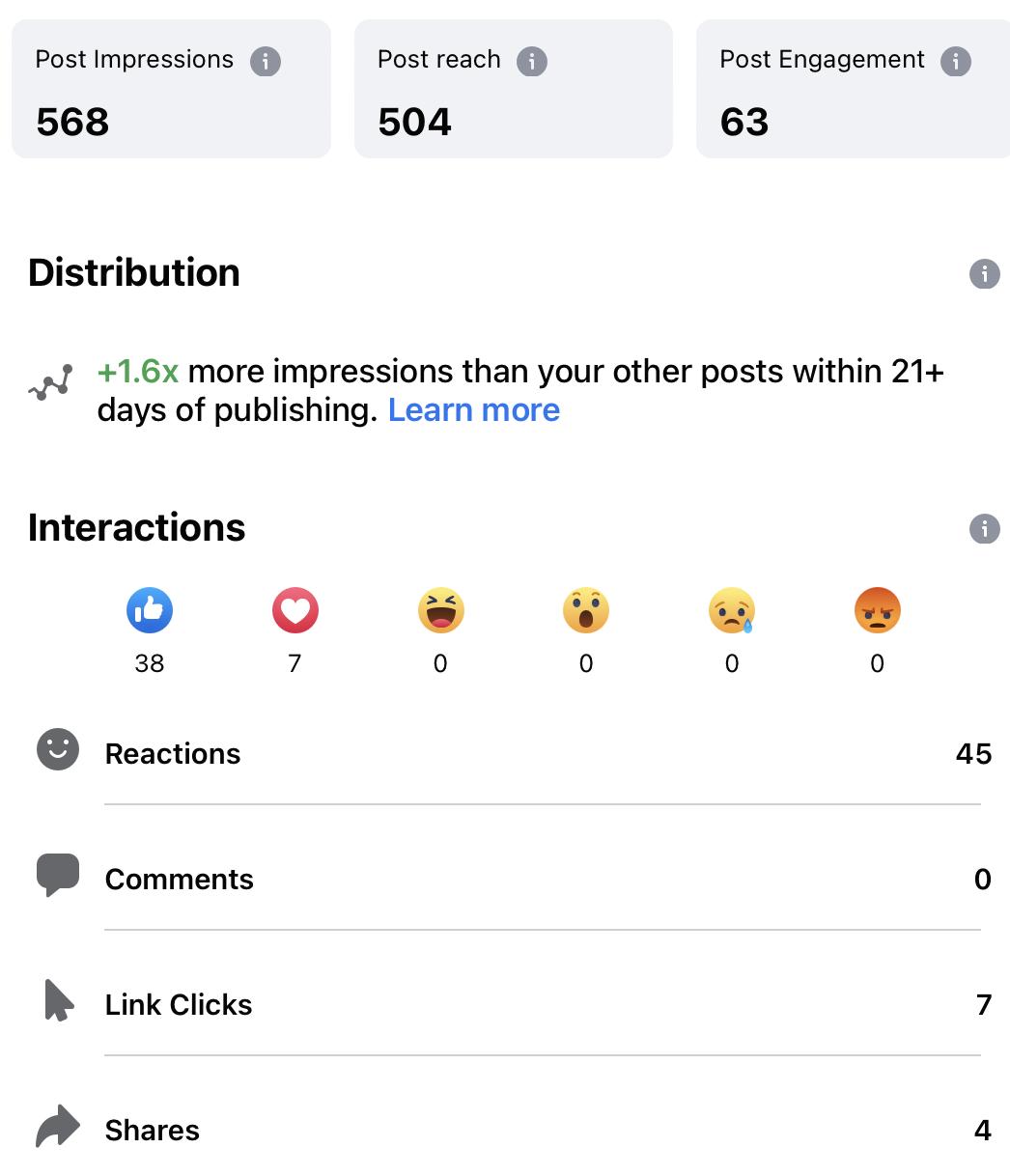
Task: Click the Post reach info icon
Action: click(x=531, y=62)
